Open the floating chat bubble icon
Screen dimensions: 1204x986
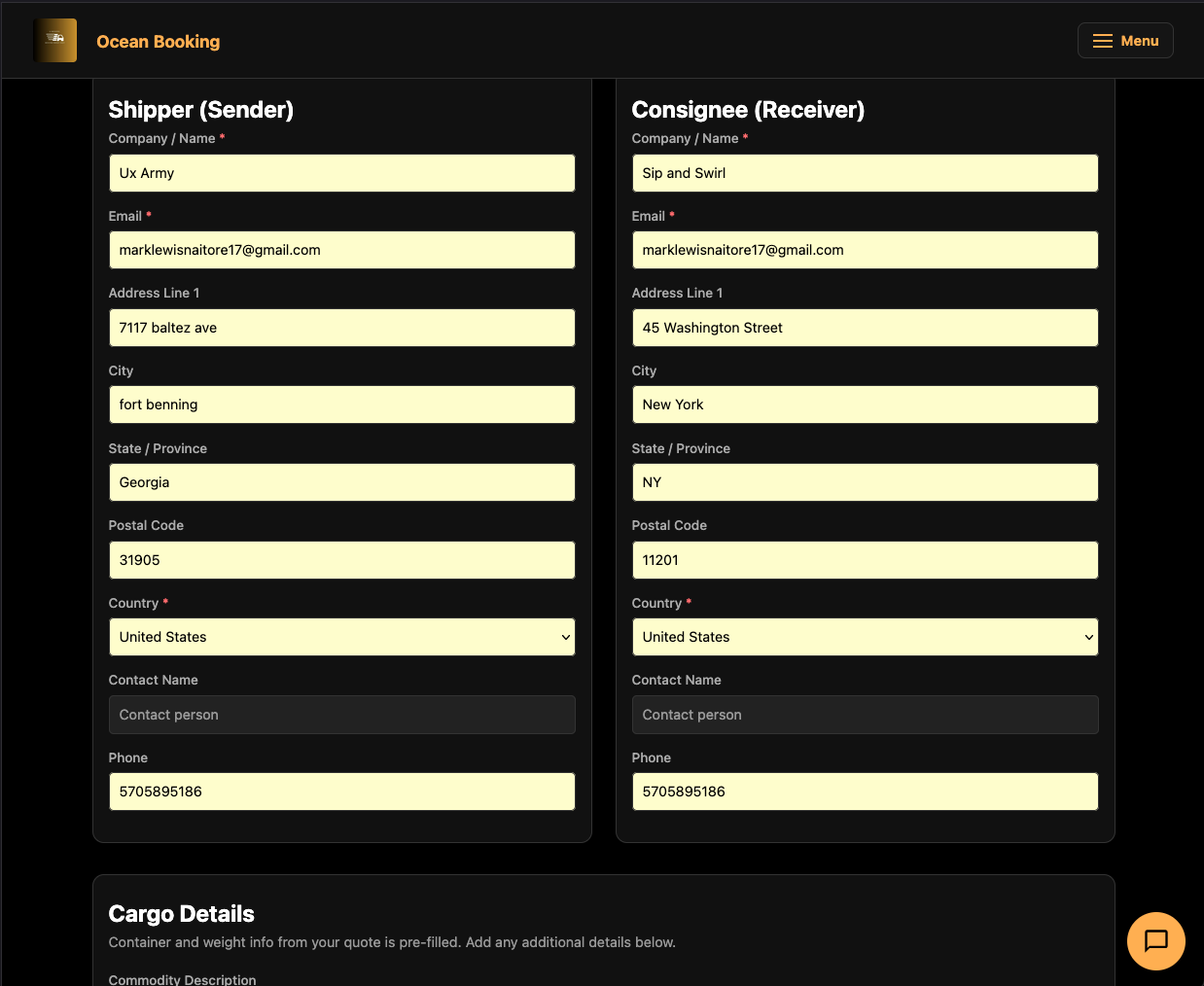pos(1155,940)
